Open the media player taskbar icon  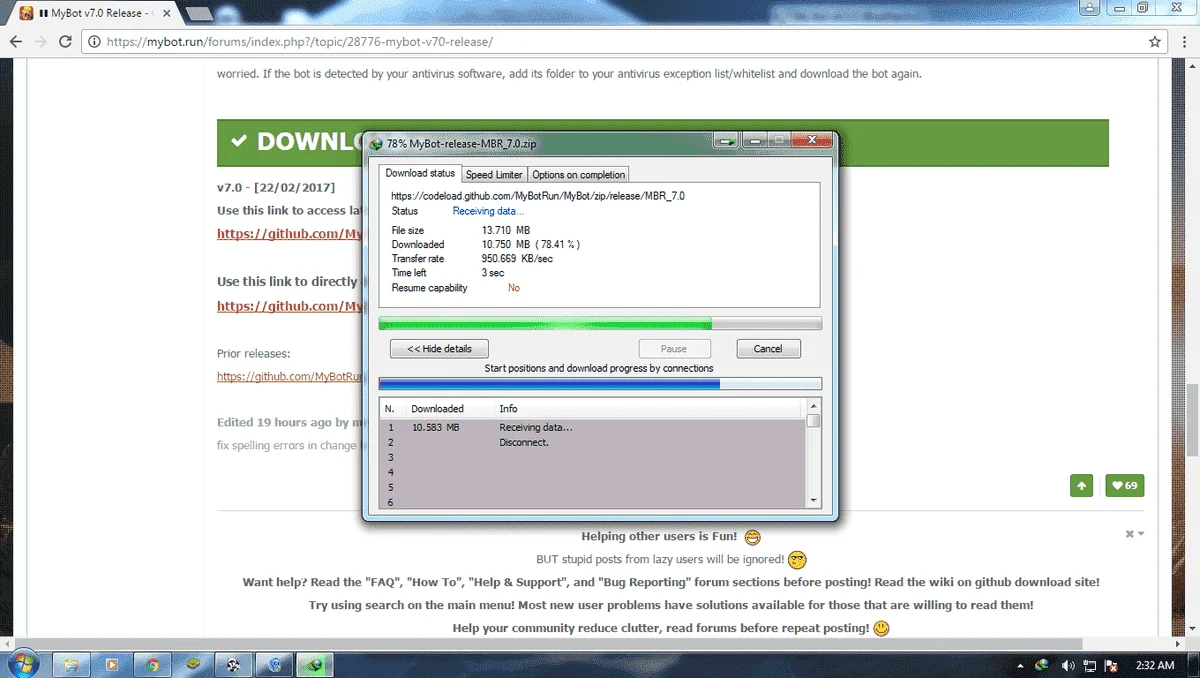tap(113, 664)
